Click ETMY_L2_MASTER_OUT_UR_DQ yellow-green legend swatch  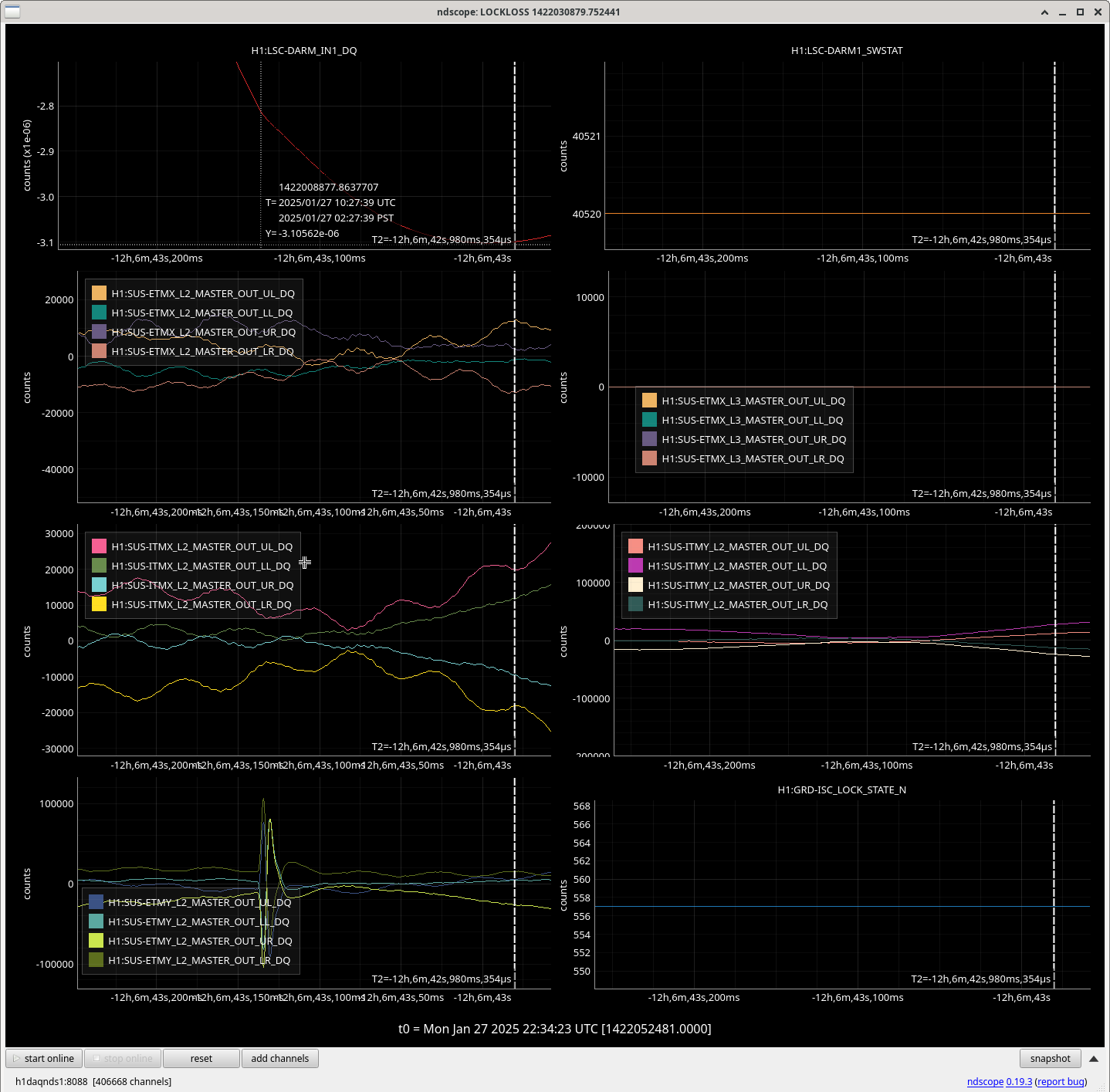coord(96,941)
